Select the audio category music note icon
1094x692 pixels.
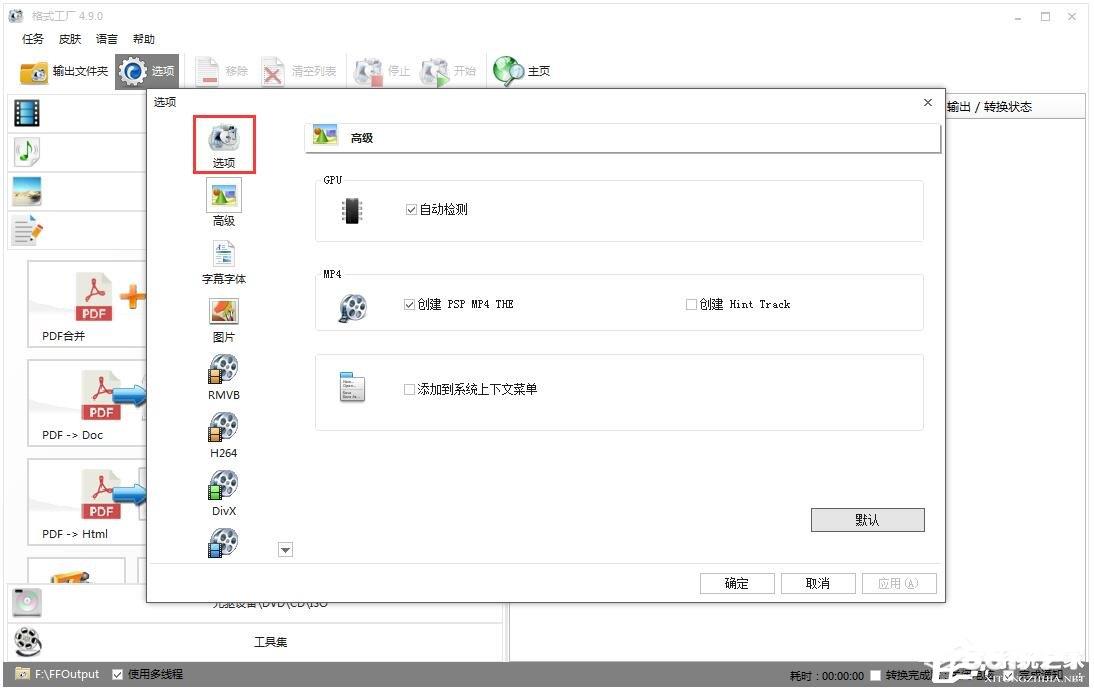pos(27,151)
